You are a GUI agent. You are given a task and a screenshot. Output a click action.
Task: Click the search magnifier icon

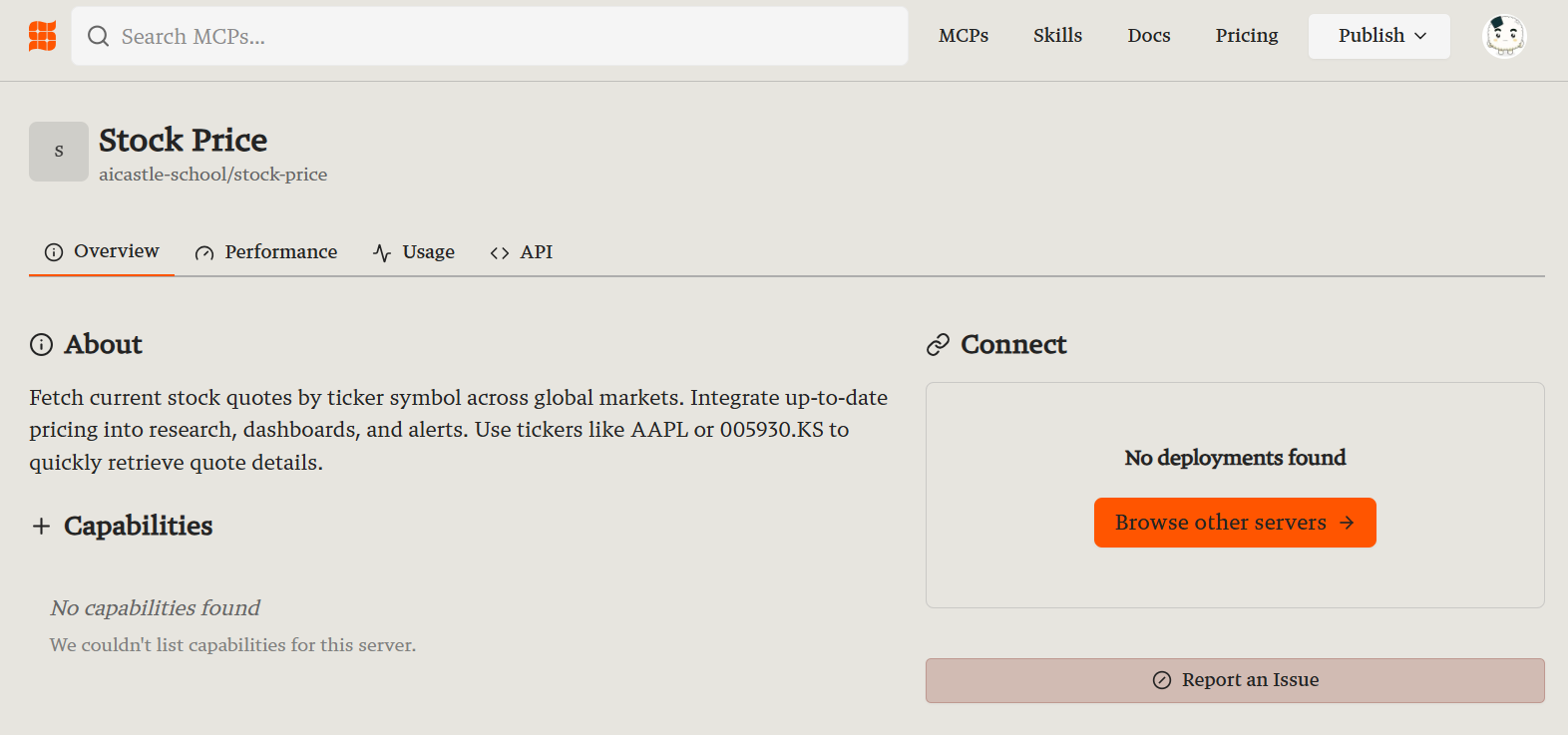(x=98, y=37)
